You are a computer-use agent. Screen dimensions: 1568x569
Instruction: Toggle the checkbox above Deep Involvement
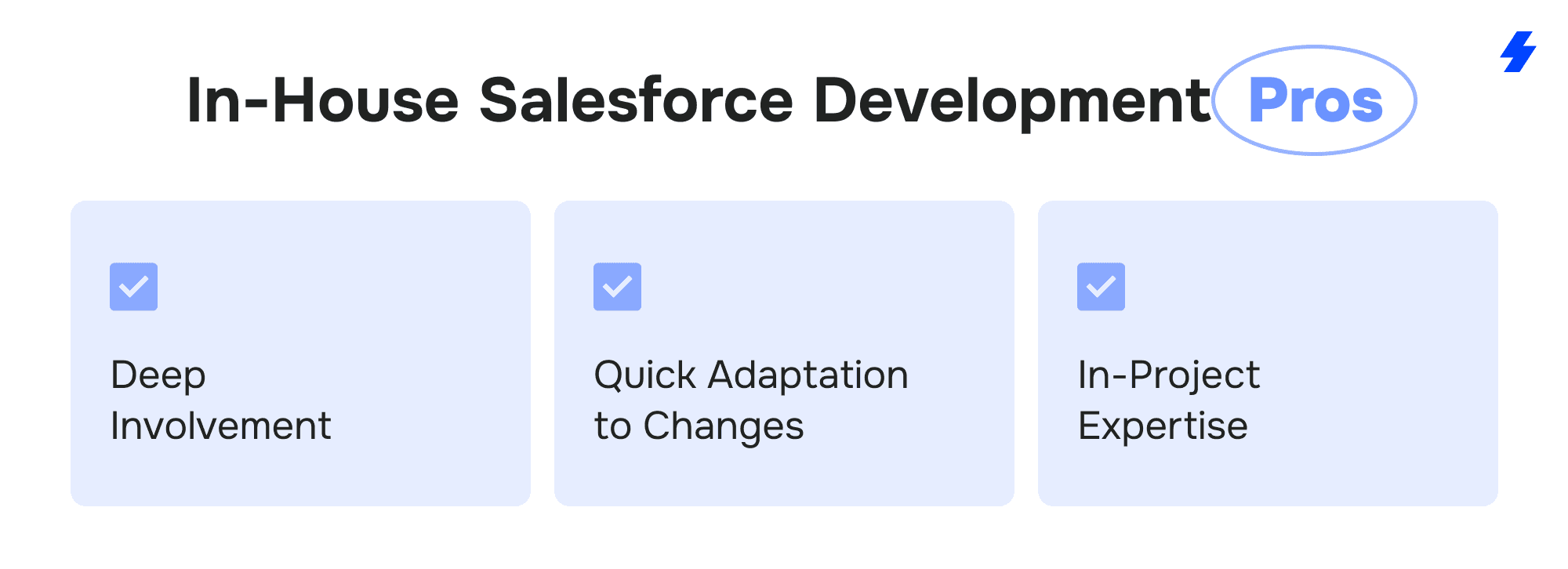tap(133, 287)
